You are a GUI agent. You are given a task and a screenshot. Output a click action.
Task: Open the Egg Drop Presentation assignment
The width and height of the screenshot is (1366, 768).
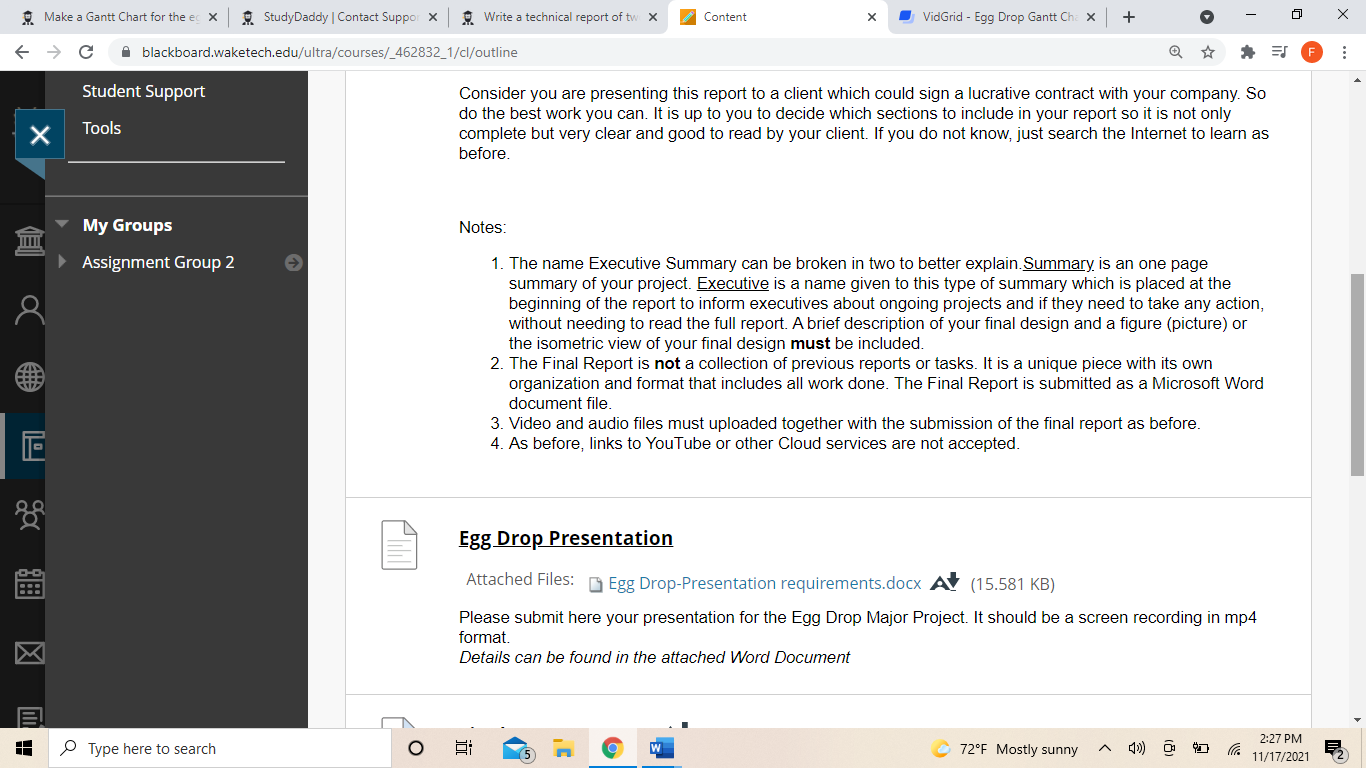[x=565, y=538]
